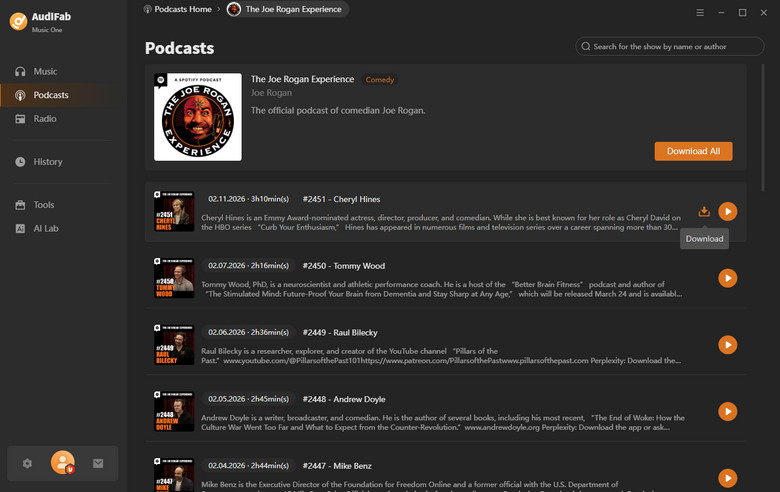Open the #2448 Andrew Doyle thumbnail
Screen dimensions: 780x492
[174, 411]
